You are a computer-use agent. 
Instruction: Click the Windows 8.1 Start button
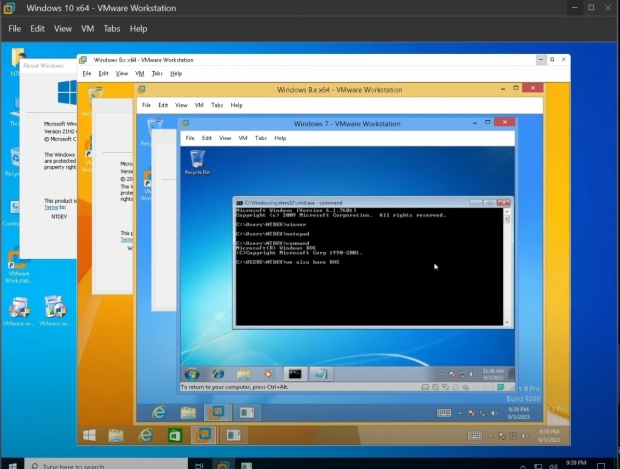click(89, 435)
